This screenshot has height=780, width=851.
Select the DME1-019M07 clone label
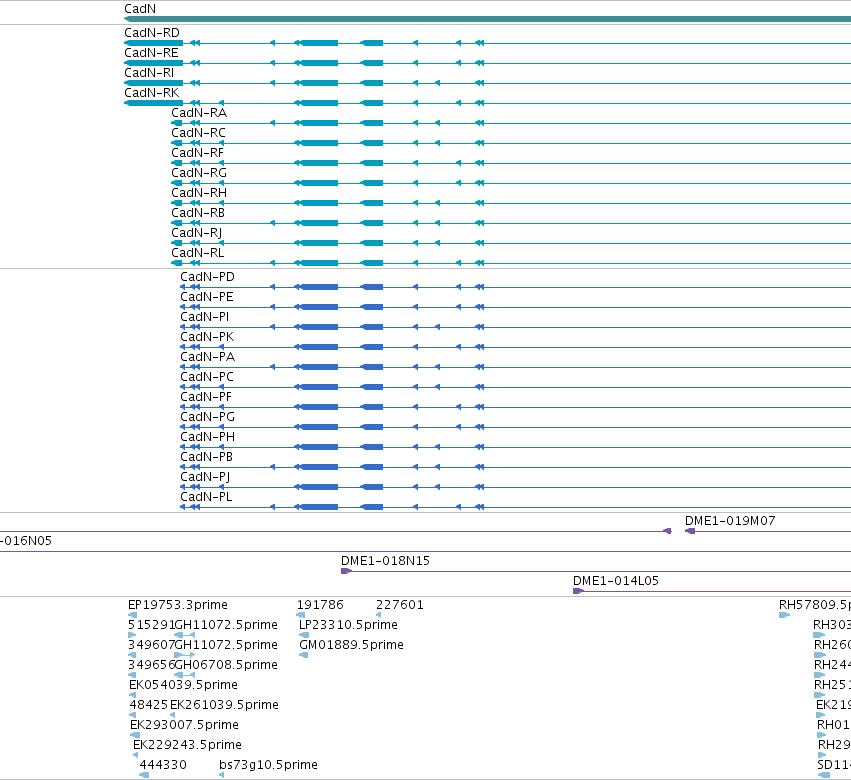point(730,521)
